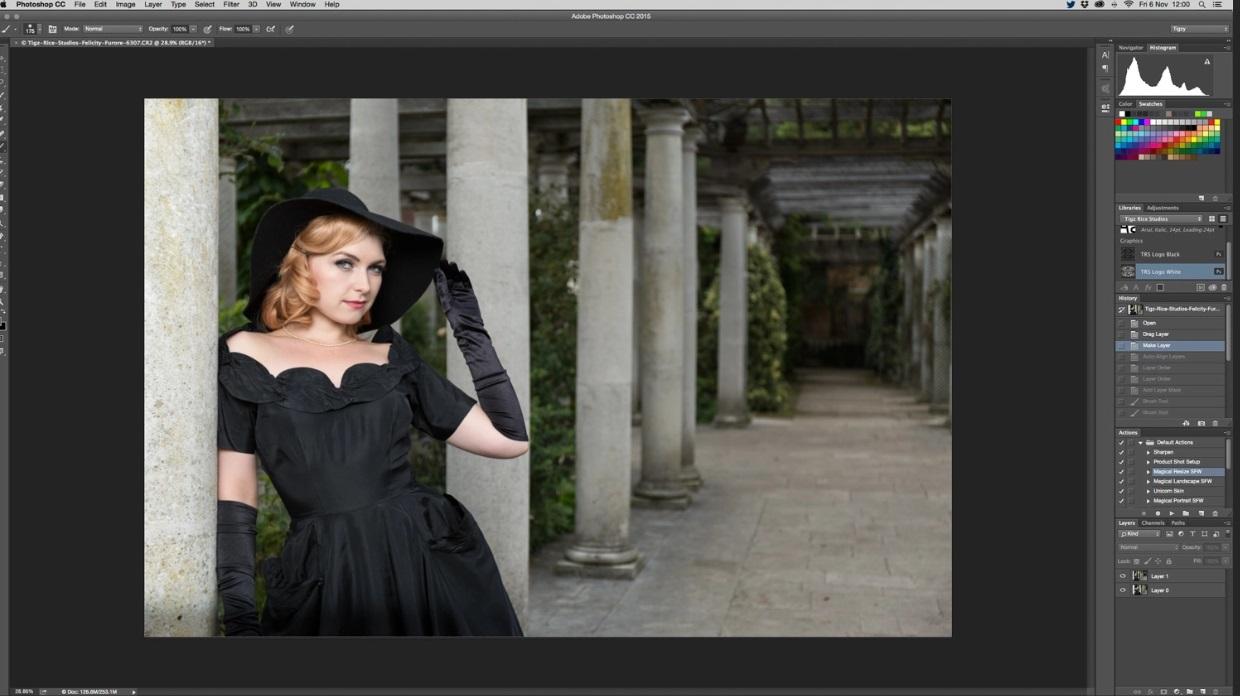Open the Tigz Rice Studios library dropdown

(x=1162, y=219)
